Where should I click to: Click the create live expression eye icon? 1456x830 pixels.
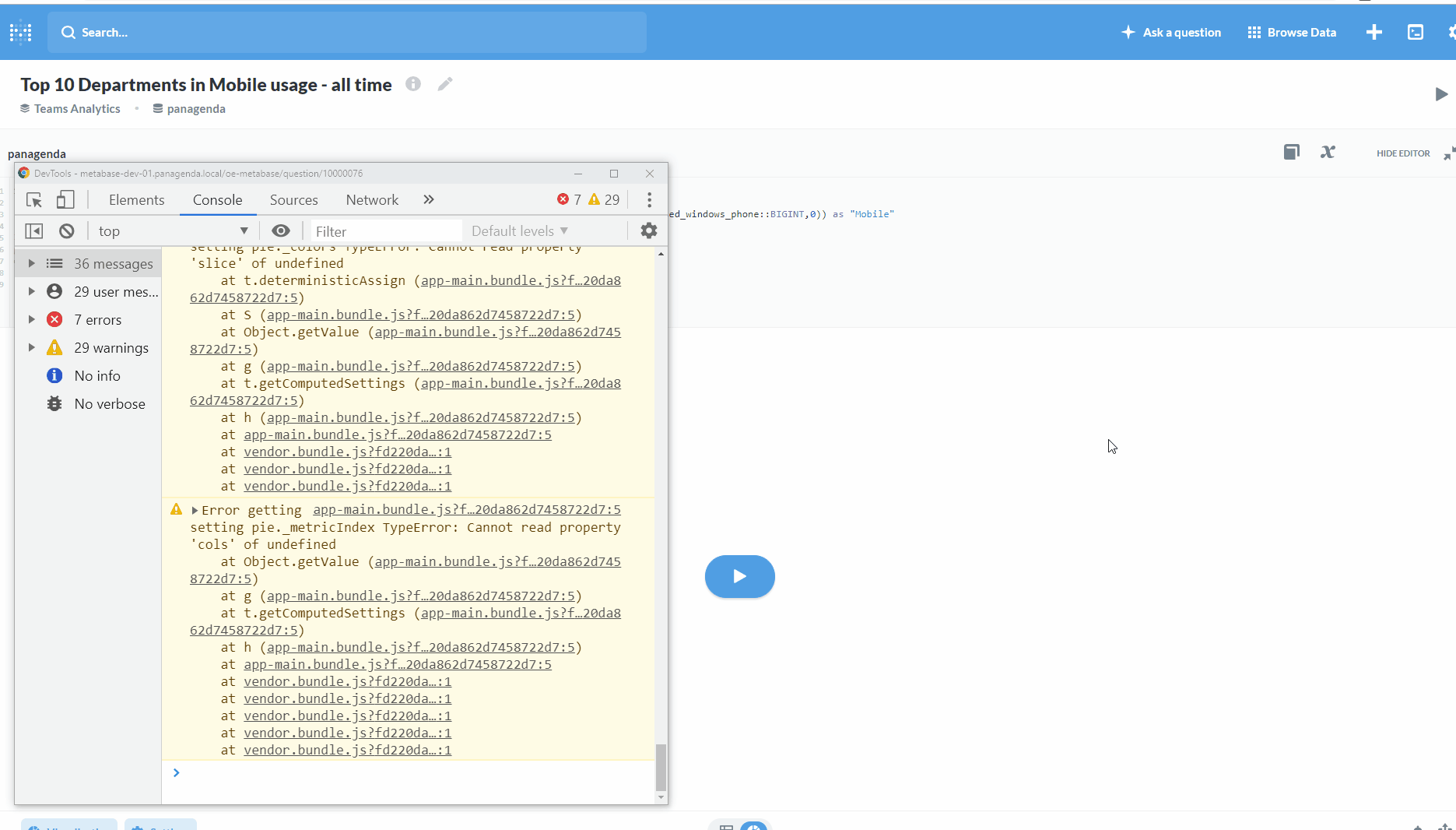(x=281, y=230)
